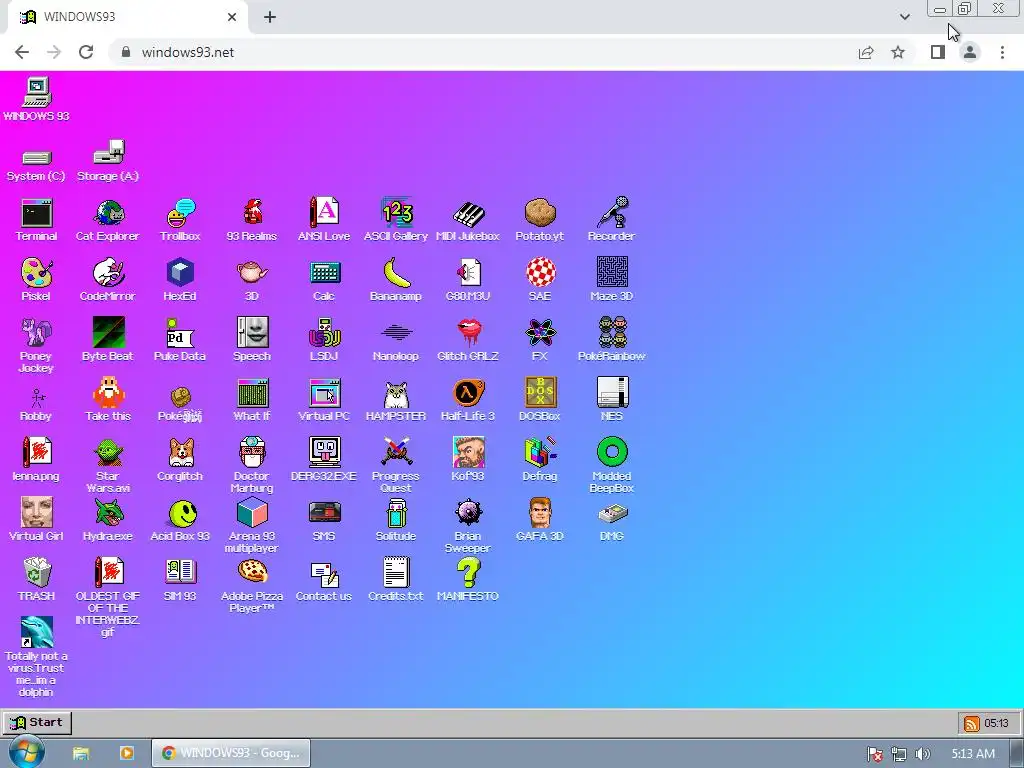Open the Nanoloop icon
This screenshot has width=1024, height=768.
point(396,340)
